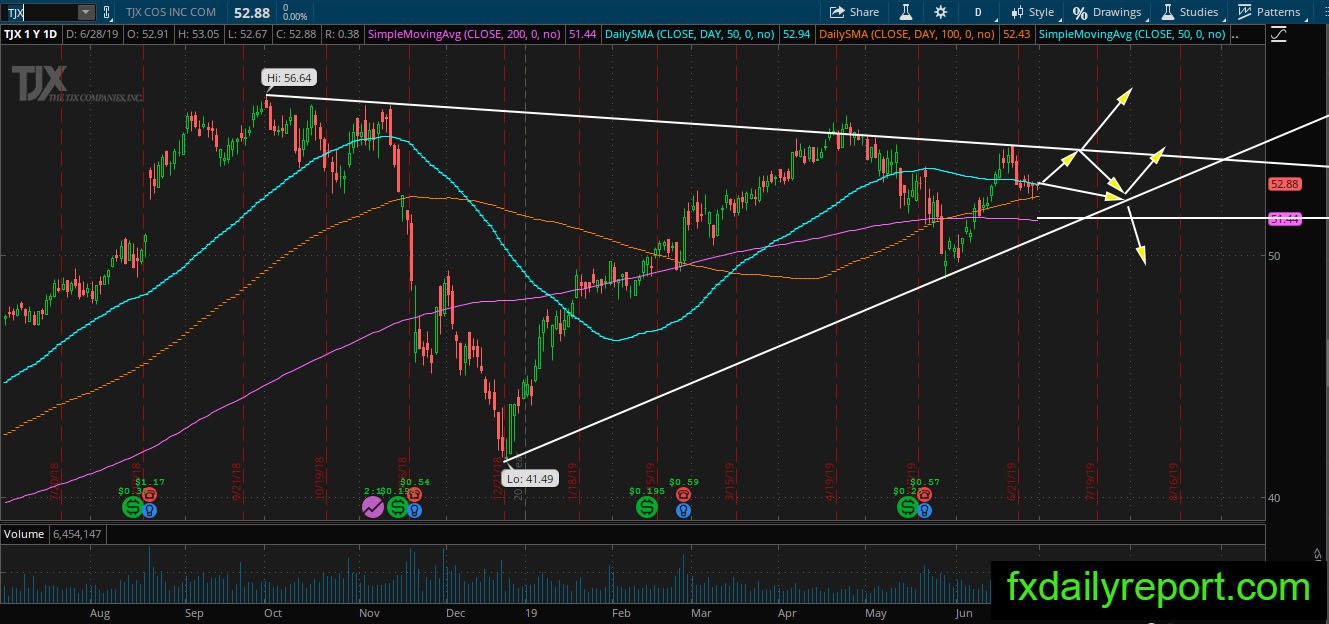This screenshot has height=624, width=1329.
Task: Click the purple stock split icon
Action: (x=372, y=508)
